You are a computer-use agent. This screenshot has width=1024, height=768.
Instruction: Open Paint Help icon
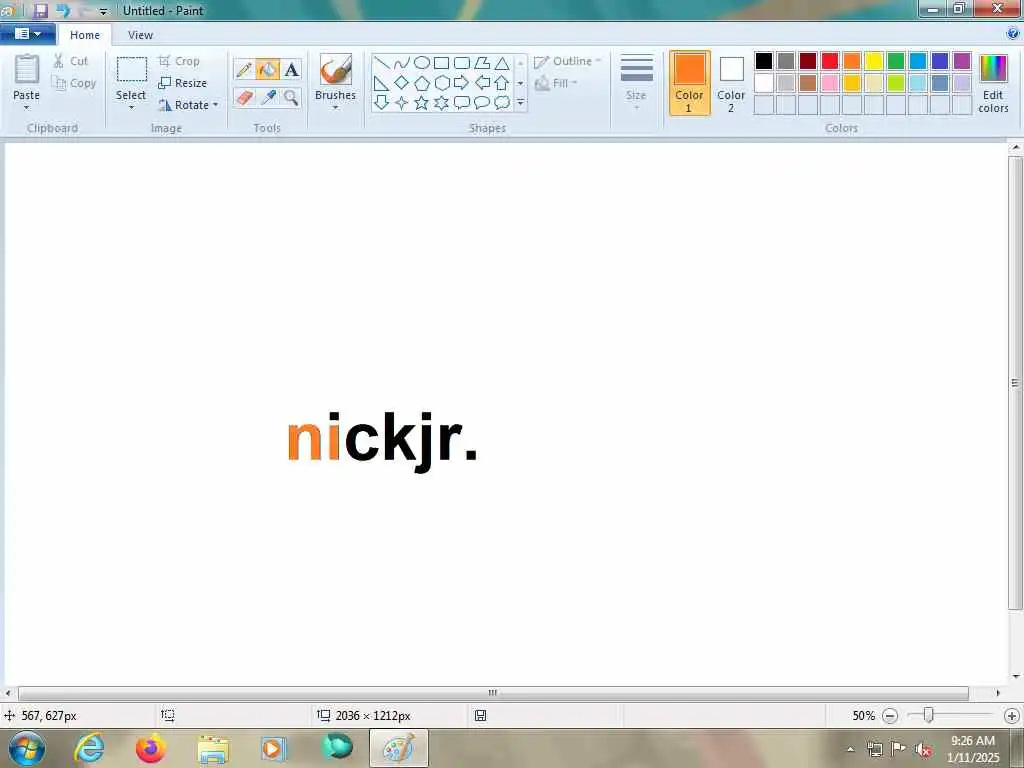point(1013,33)
